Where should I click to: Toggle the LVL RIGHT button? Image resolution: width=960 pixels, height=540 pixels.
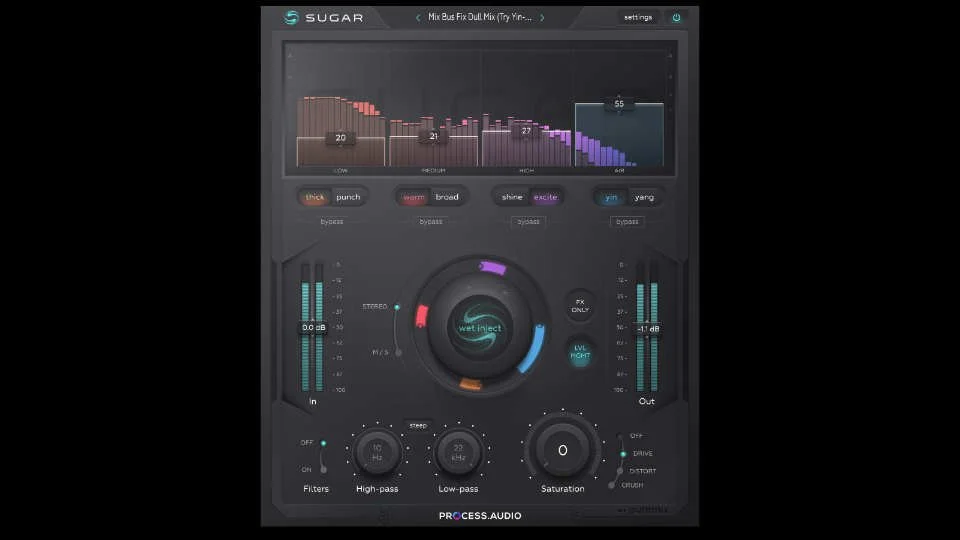coord(580,352)
